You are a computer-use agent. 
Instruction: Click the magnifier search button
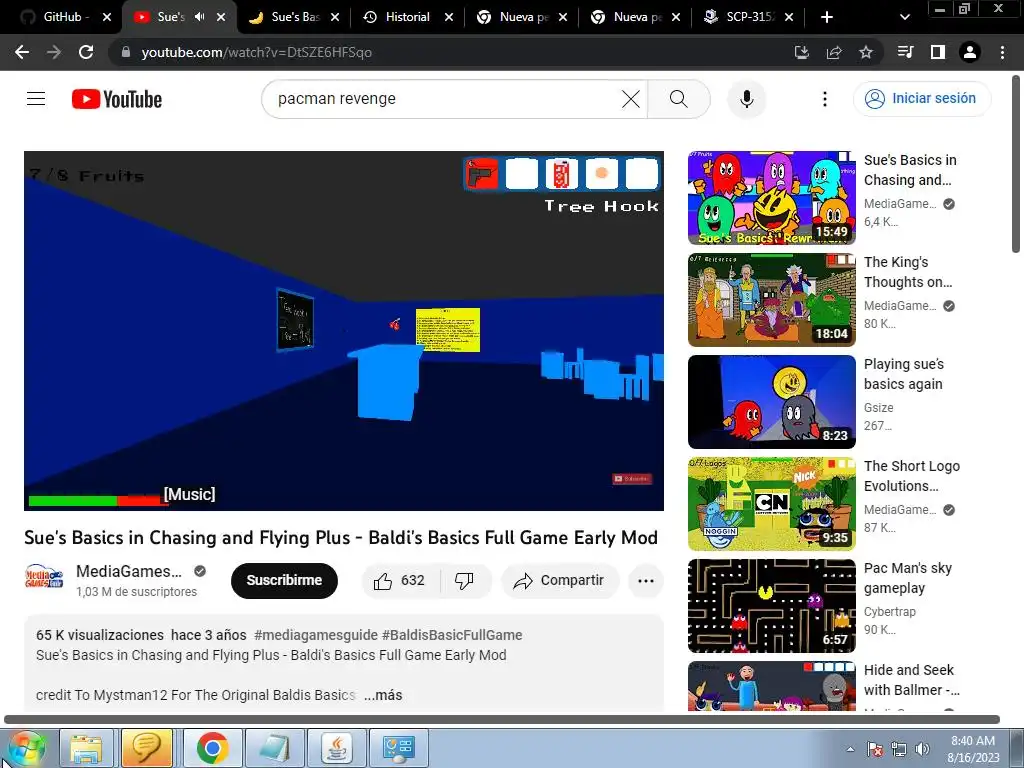point(679,99)
